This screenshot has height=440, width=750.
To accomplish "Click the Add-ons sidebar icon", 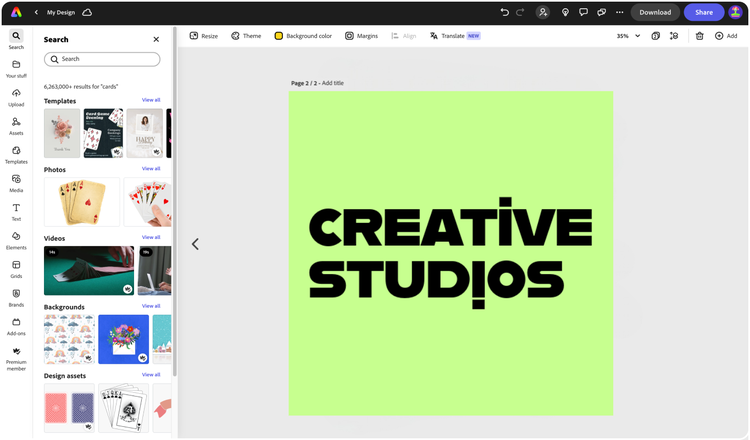I will 16,326.
